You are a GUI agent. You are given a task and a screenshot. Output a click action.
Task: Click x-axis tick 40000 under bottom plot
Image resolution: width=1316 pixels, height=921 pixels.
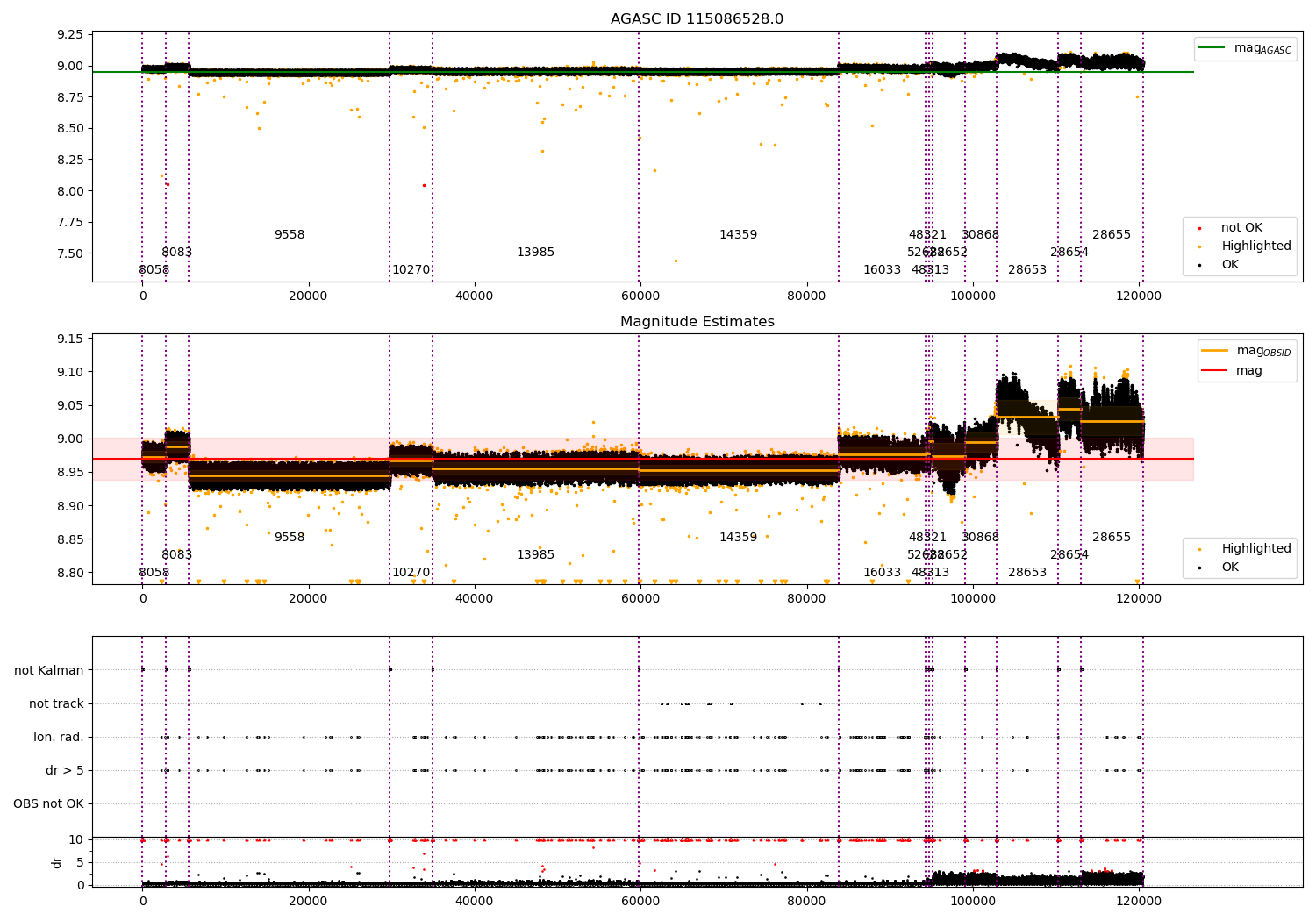[x=474, y=902]
